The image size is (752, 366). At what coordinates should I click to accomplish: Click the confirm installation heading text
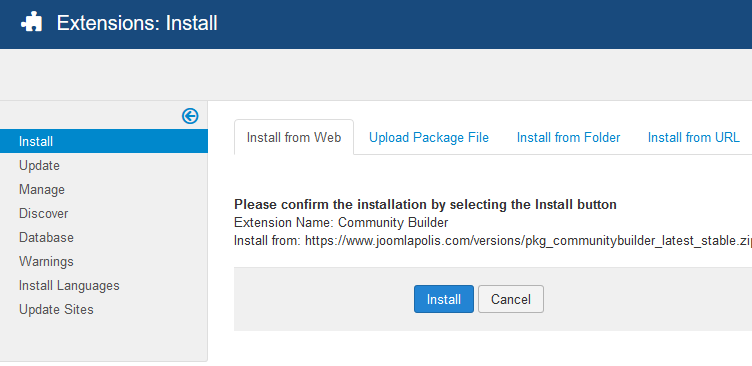[425, 204]
